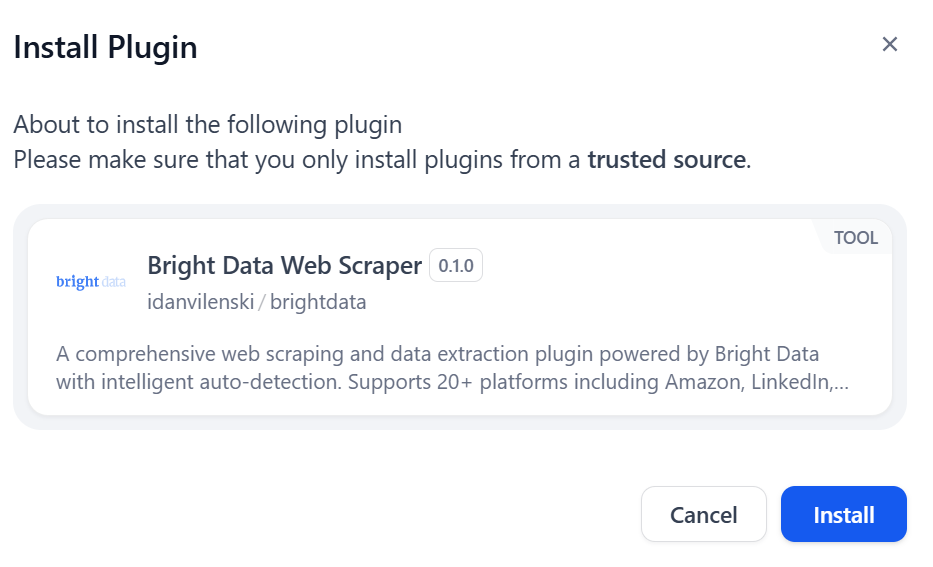The width and height of the screenshot is (933, 567).
Task: Click the About to install message line
Action: (207, 125)
